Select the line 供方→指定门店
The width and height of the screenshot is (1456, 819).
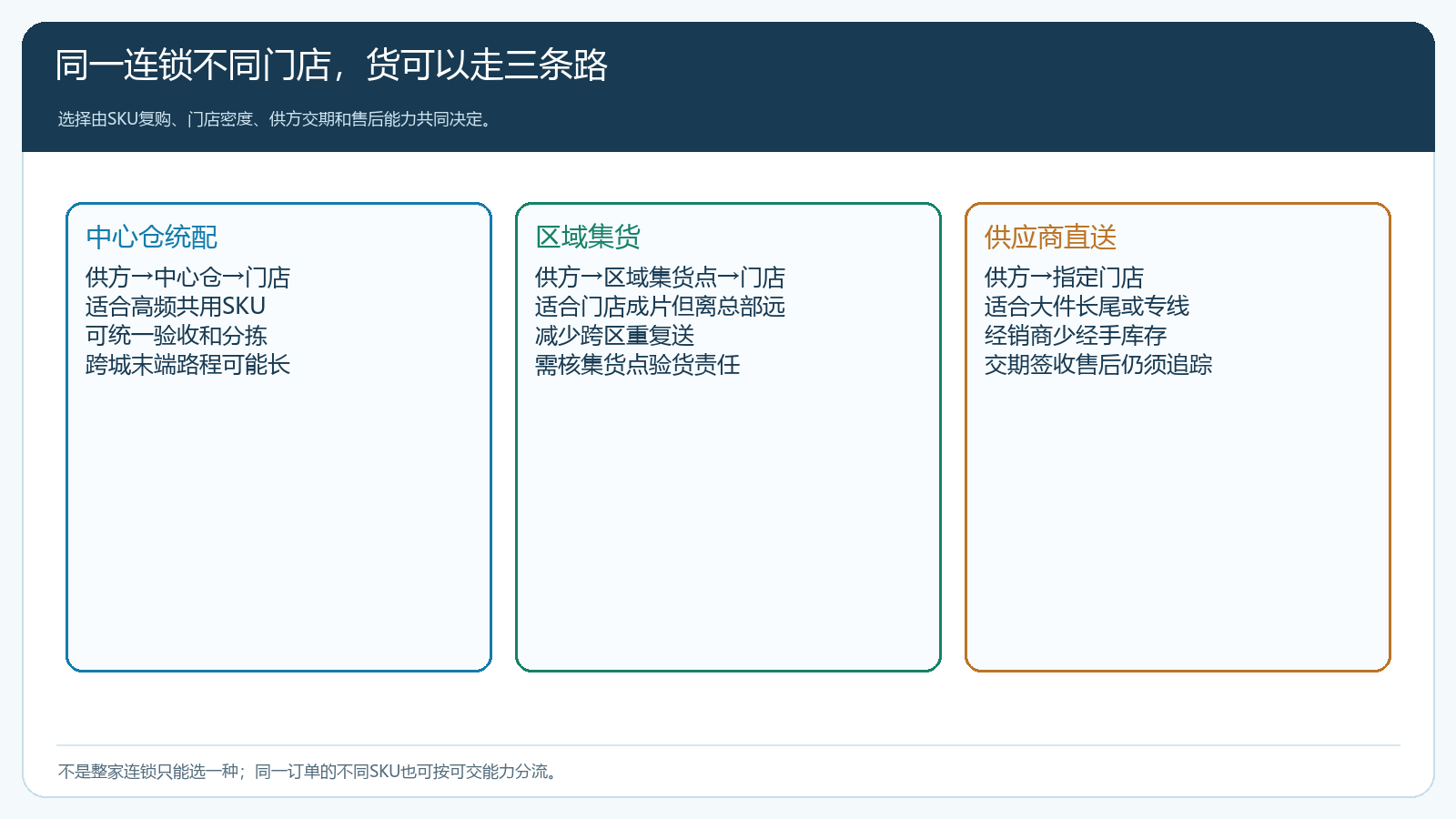1064,277
